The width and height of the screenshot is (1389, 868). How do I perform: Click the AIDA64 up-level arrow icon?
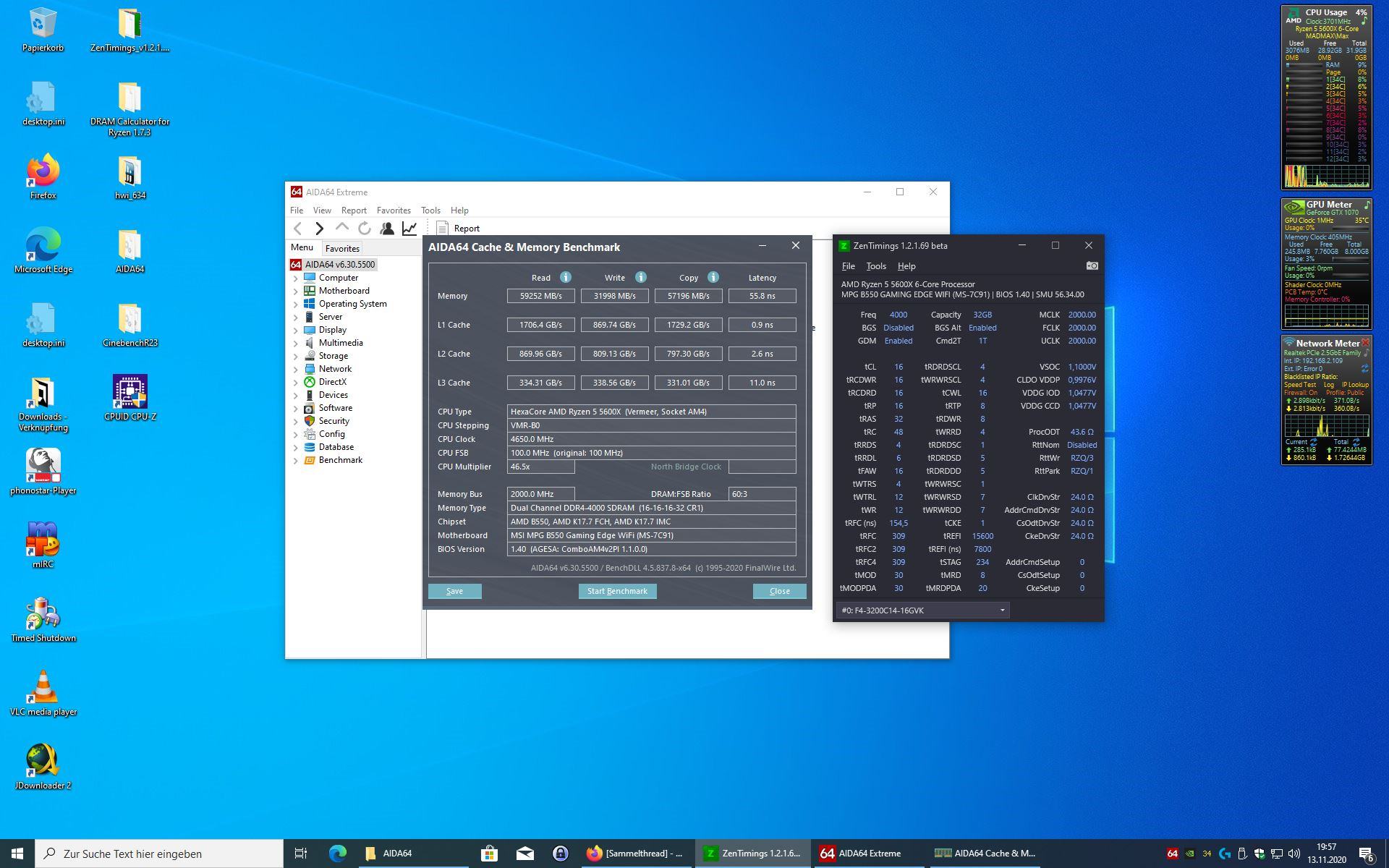click(342, 229)
